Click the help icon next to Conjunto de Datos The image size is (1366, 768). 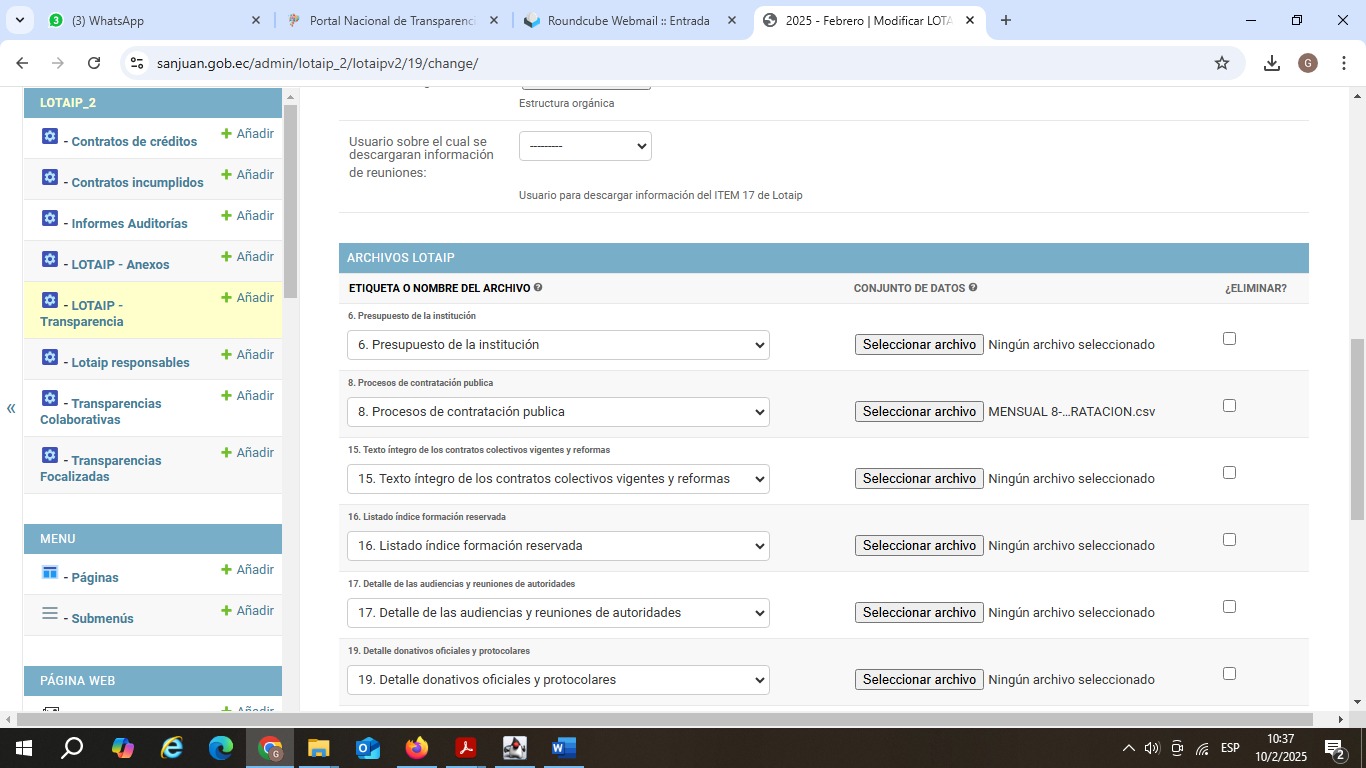(973, 288)
